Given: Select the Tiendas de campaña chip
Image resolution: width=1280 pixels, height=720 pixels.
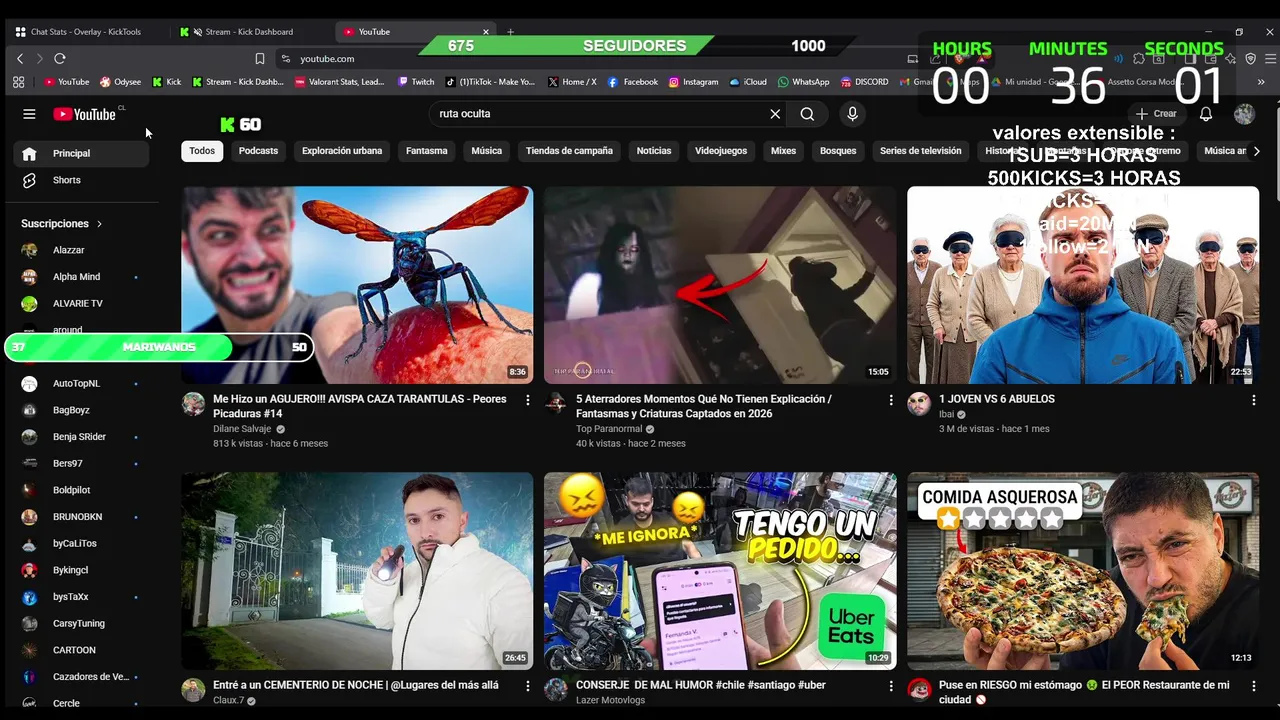Looking at the screenshot, I should pos(569,151).
